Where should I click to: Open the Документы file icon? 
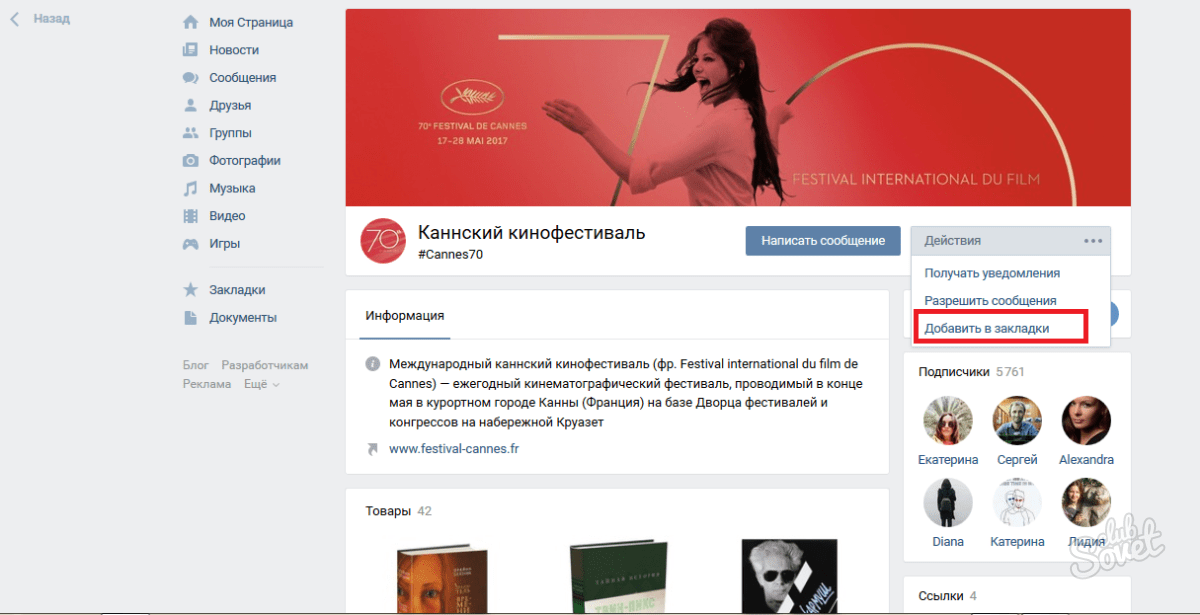pyautogui.click(x=190, y=318)
